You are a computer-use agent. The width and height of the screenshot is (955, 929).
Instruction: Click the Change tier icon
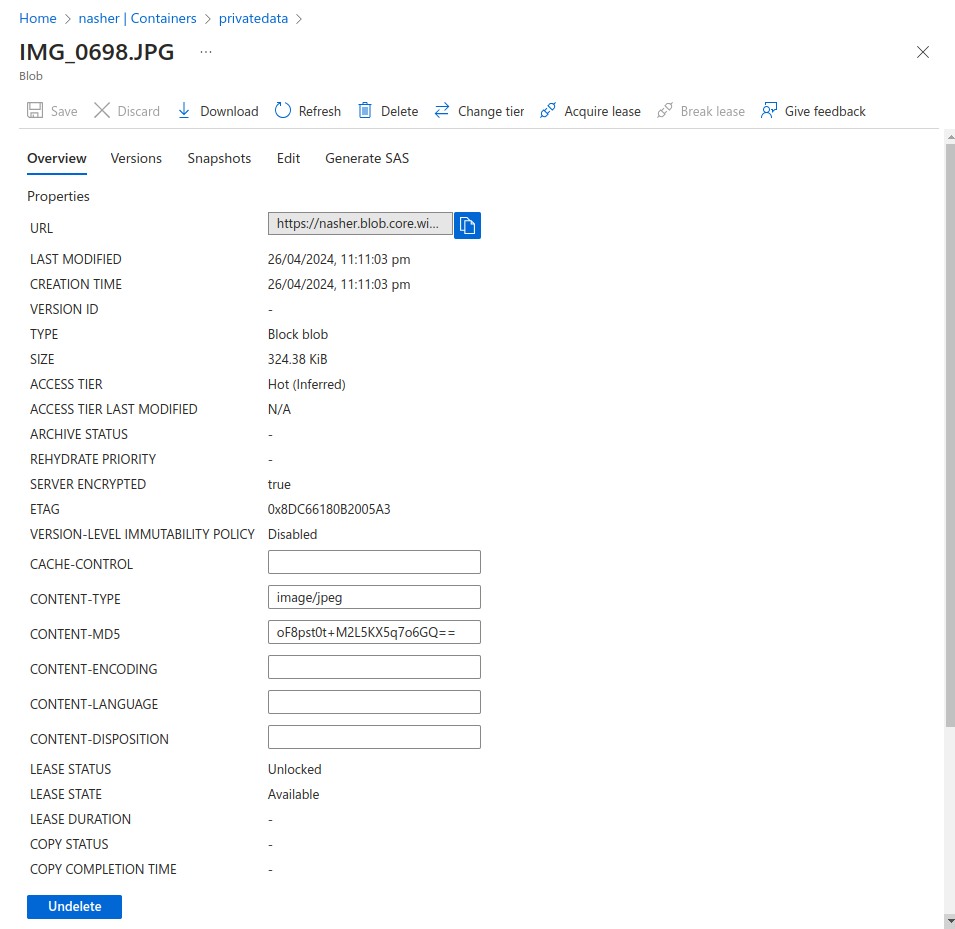point(442,111)
